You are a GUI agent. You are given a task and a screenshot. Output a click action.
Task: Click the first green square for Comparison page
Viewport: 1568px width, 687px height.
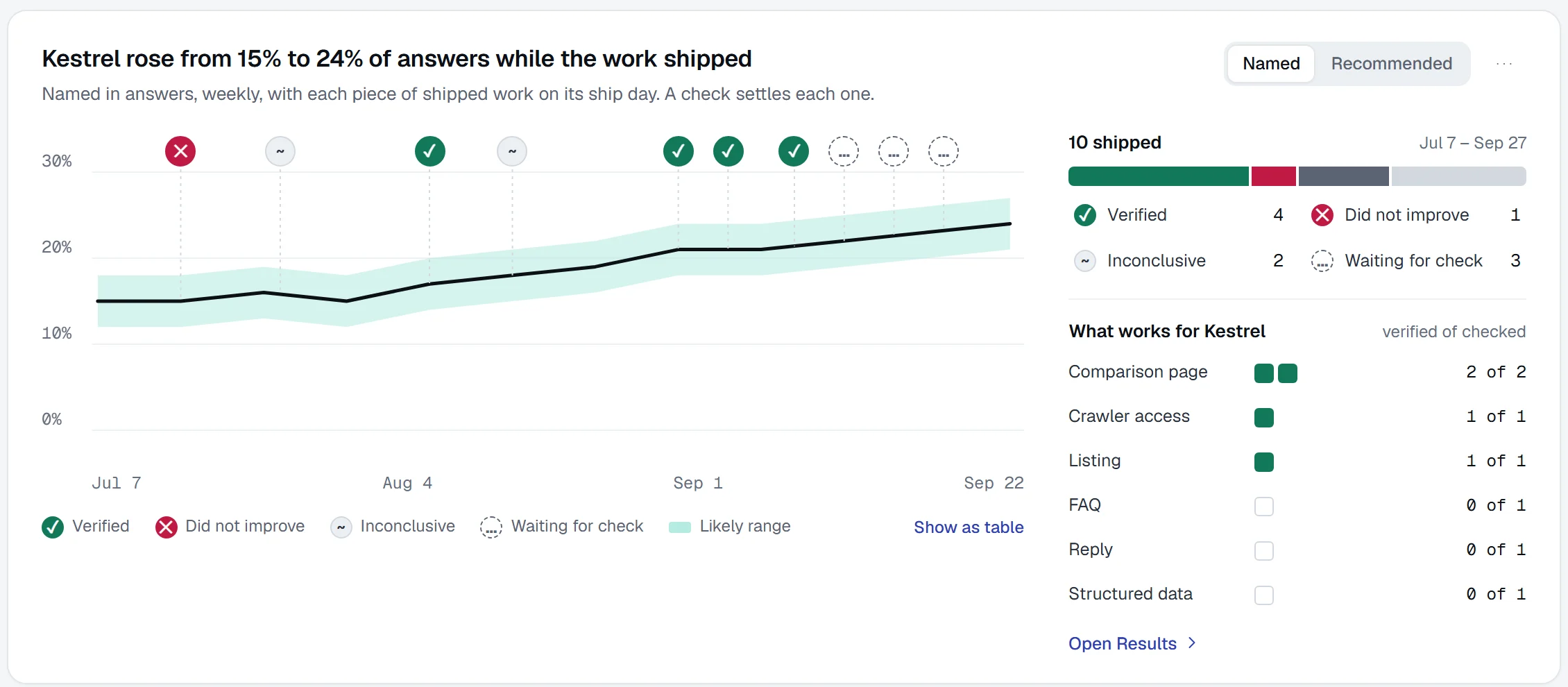coord(1264,373)
